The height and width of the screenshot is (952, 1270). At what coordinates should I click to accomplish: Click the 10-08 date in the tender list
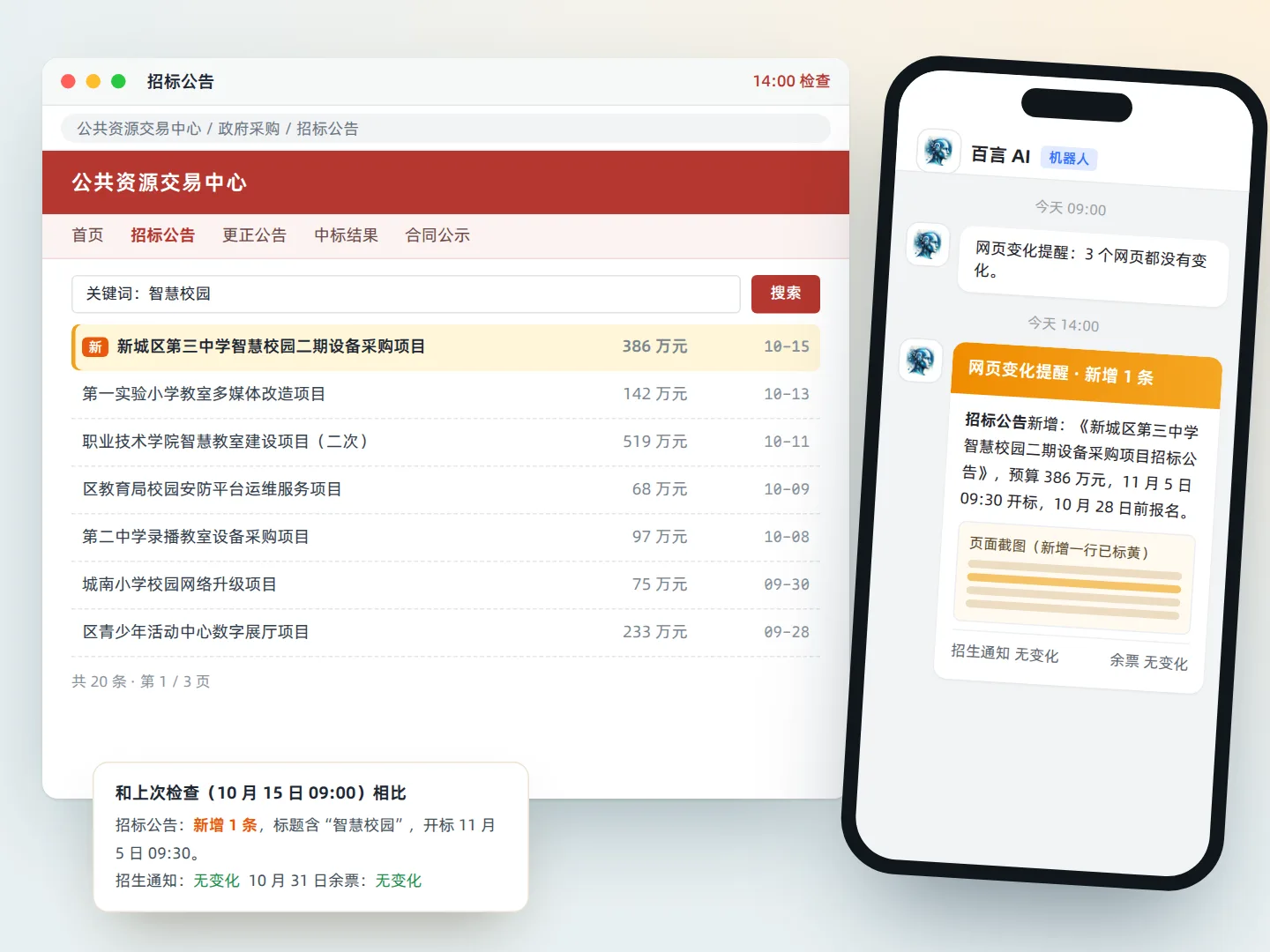click(x=787, y=537)
